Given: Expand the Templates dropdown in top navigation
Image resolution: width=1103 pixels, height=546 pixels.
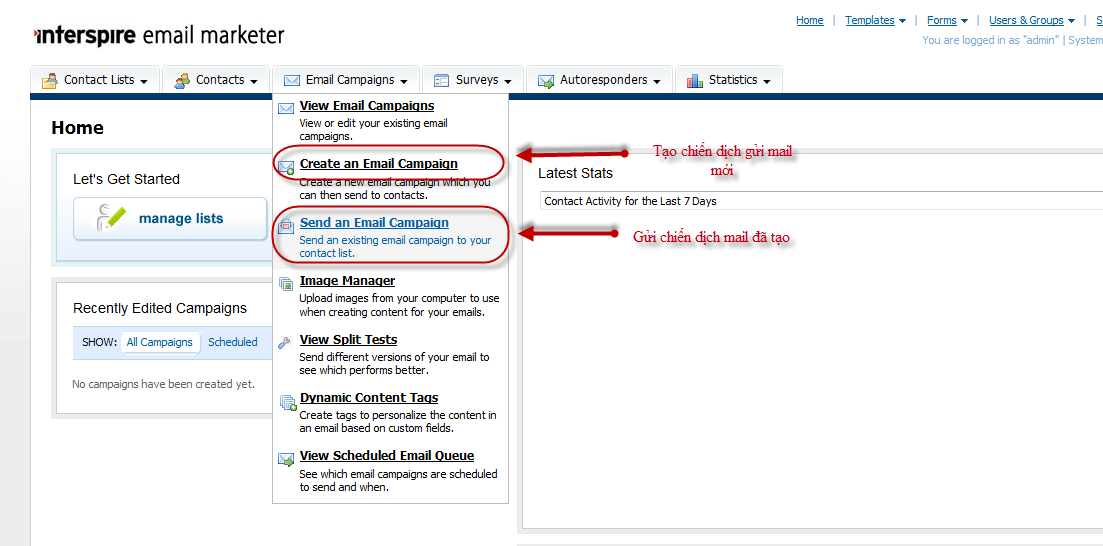Looking at the screenshot, I should 875,20.
